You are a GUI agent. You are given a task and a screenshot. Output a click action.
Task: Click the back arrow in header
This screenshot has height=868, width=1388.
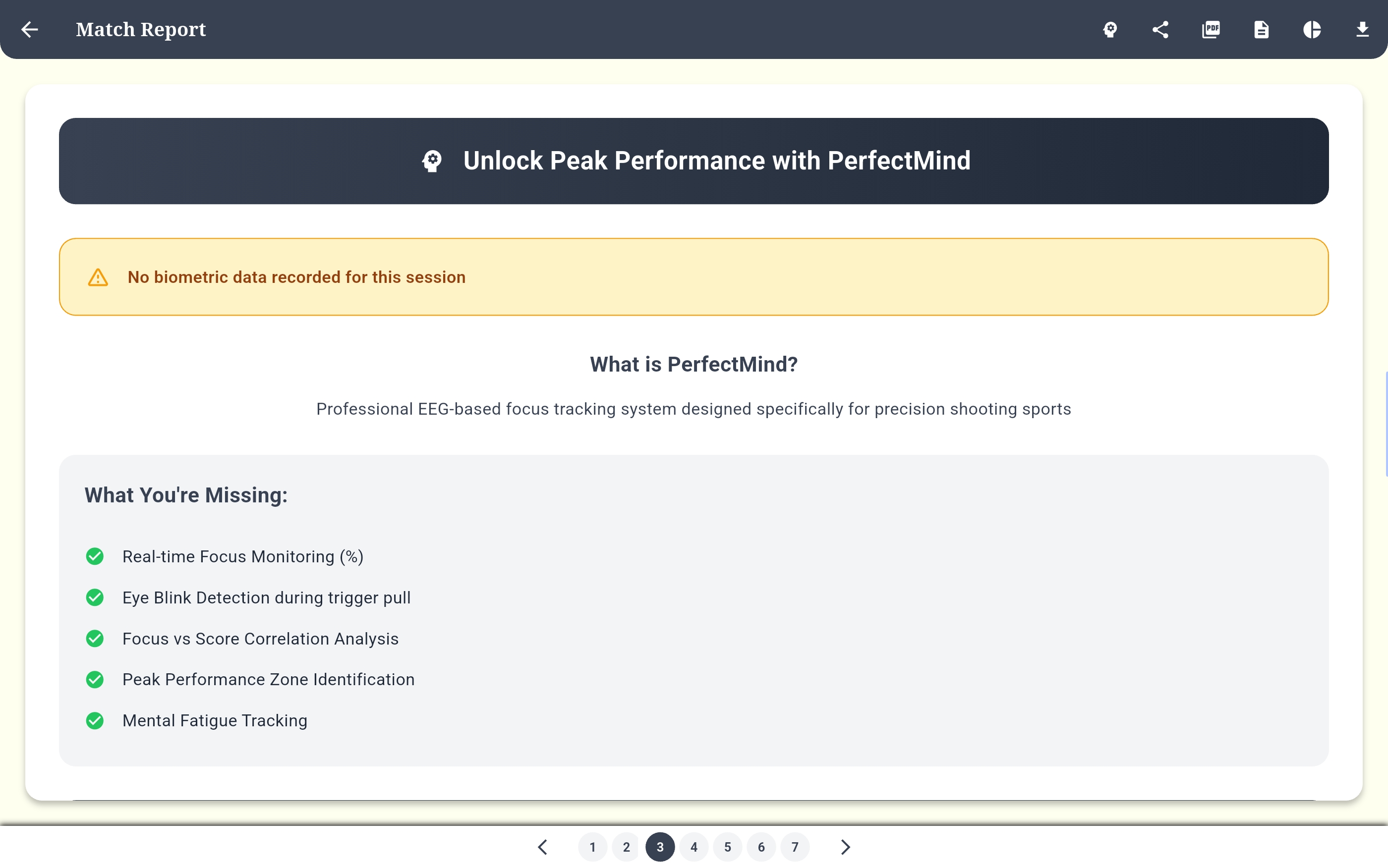[29, 29]
